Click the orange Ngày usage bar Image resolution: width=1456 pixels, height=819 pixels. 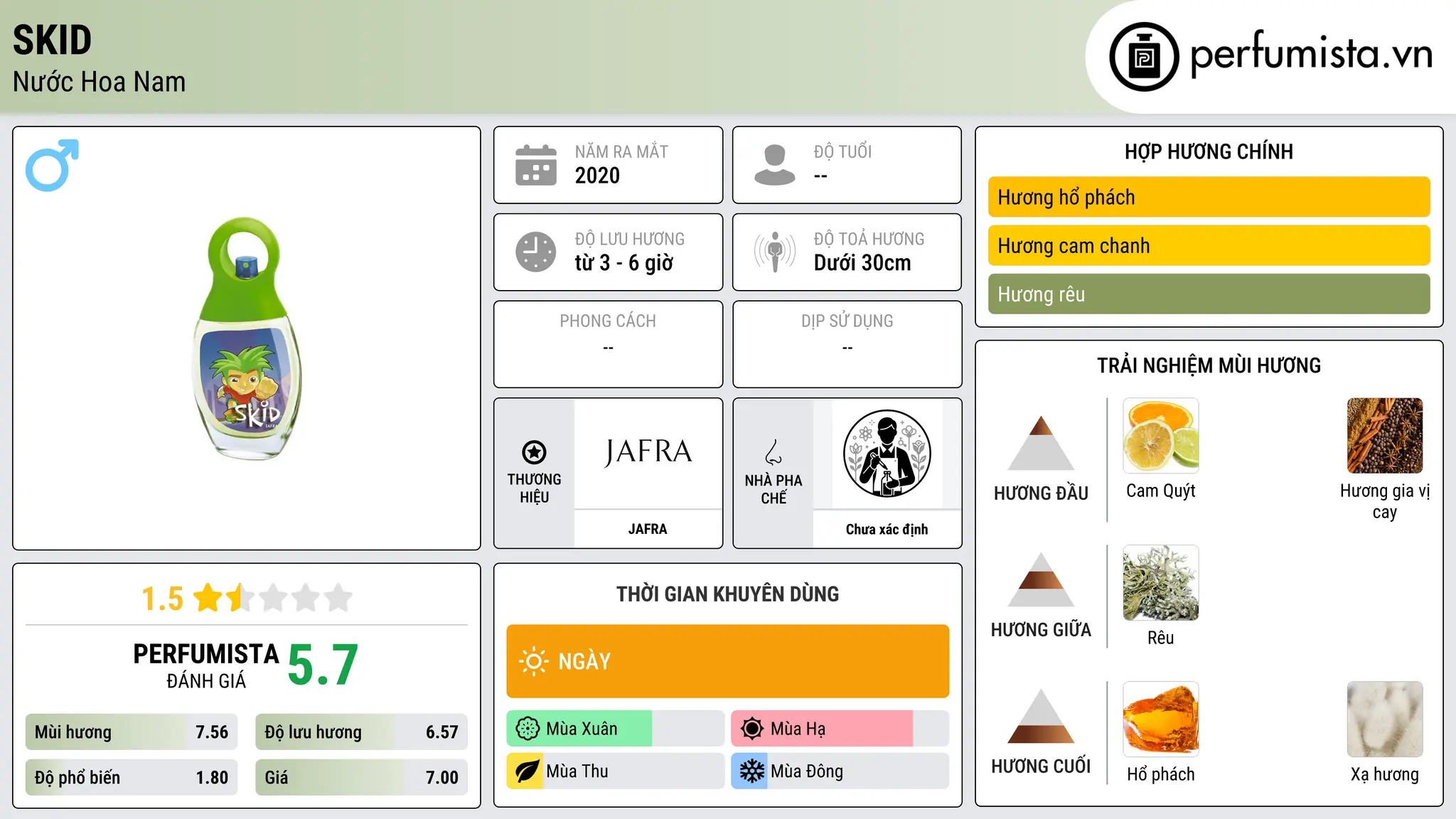pos(727,661)
